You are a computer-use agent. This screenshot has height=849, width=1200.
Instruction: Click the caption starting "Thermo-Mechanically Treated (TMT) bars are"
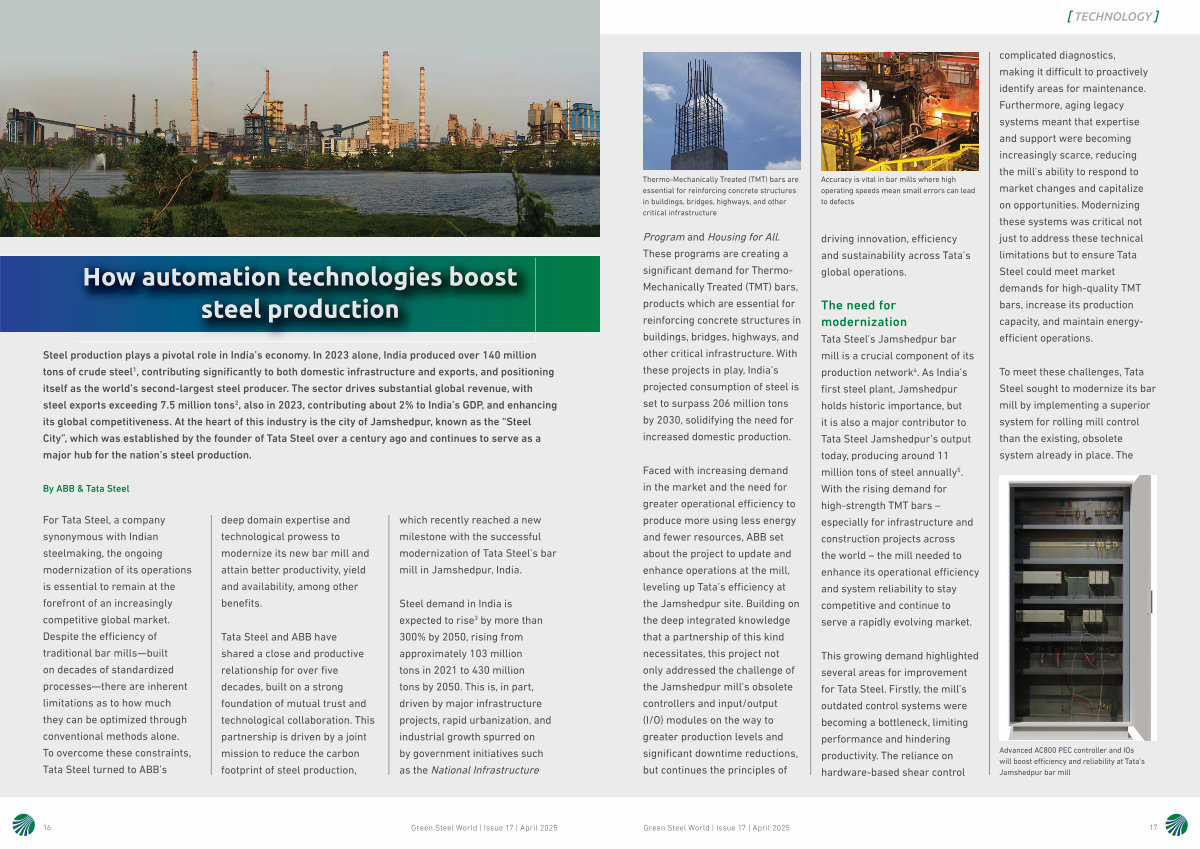click(721, 196)
